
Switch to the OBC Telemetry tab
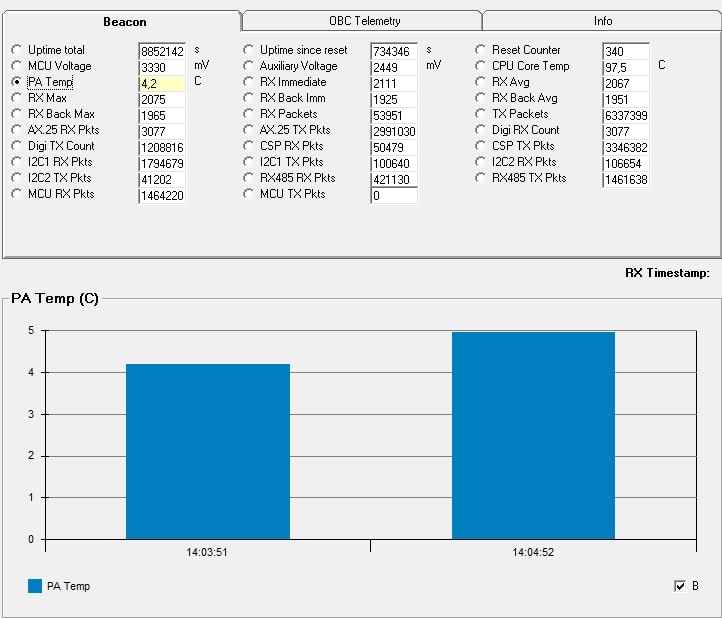(x=364, y=20)
